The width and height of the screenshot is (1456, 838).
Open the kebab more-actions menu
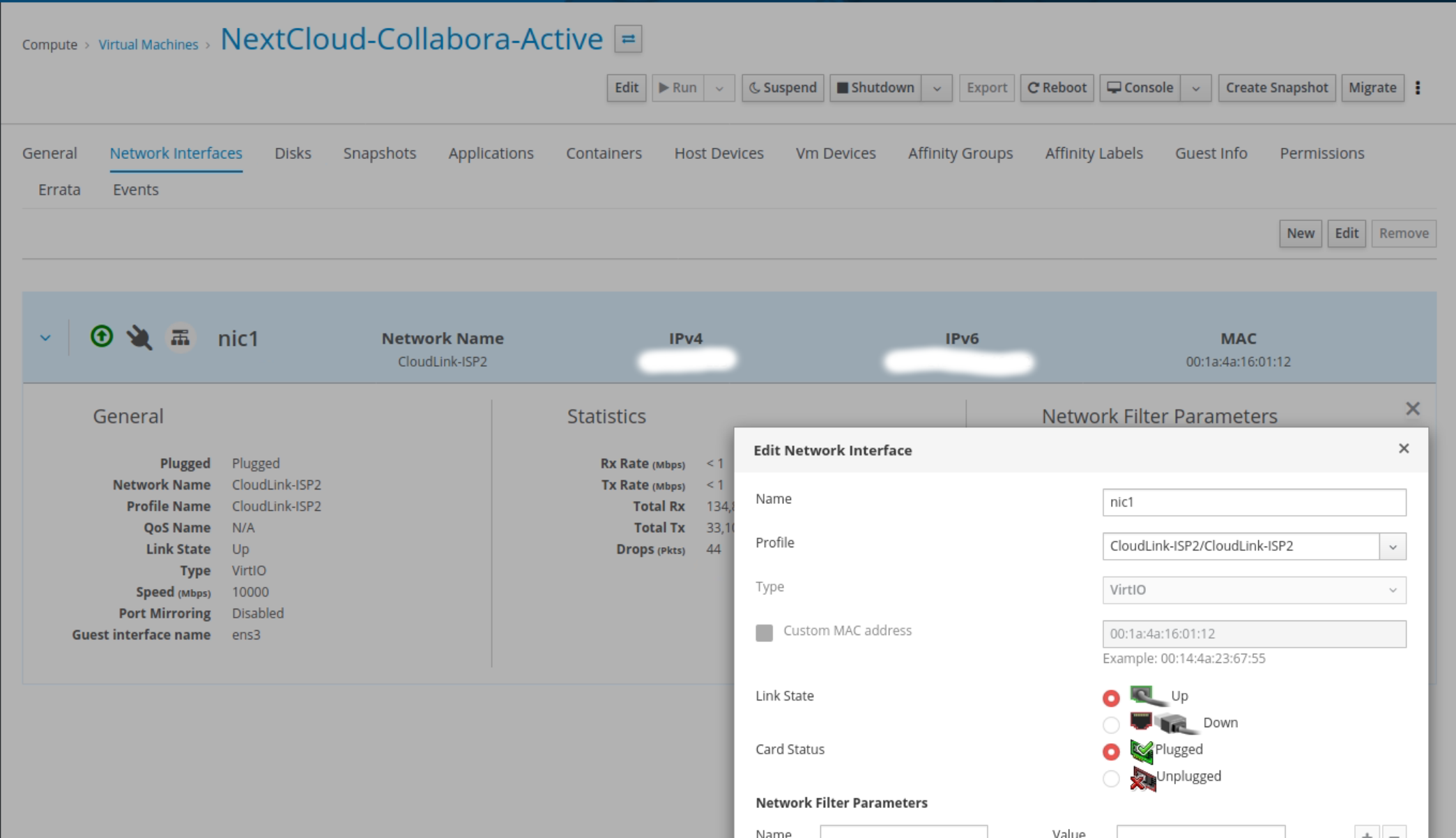click(1418, 88)
